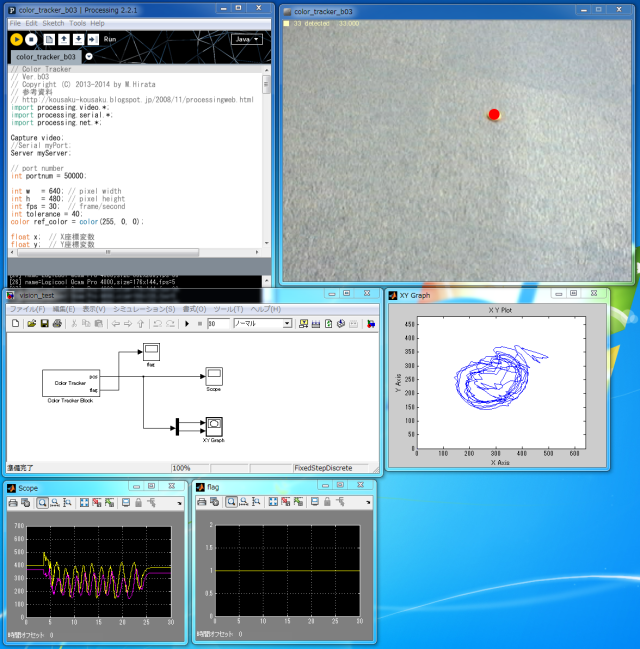Autoscale axes in Scope window toolbar
Screen dimensions: 640x649
tap(84, 503)
